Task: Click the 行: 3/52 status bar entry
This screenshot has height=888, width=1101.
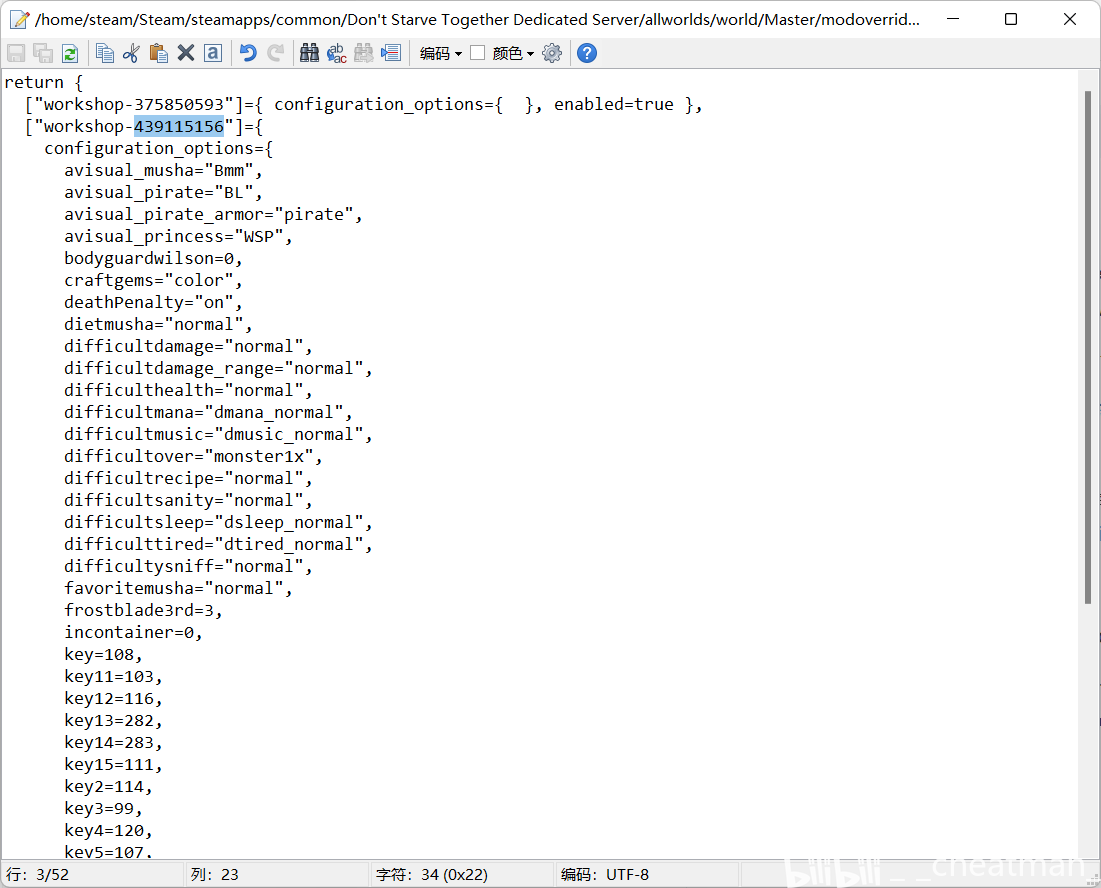Action: [x=38, y=875]
